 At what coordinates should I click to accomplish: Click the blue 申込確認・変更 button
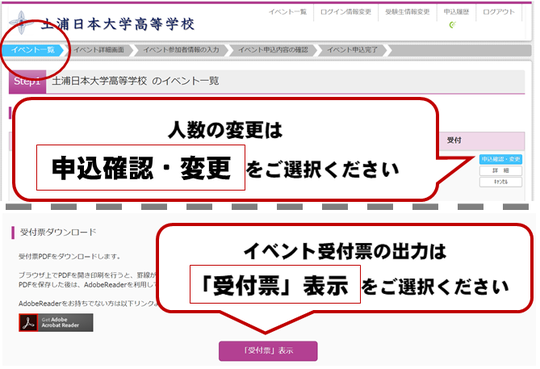[x=501, y=159]
